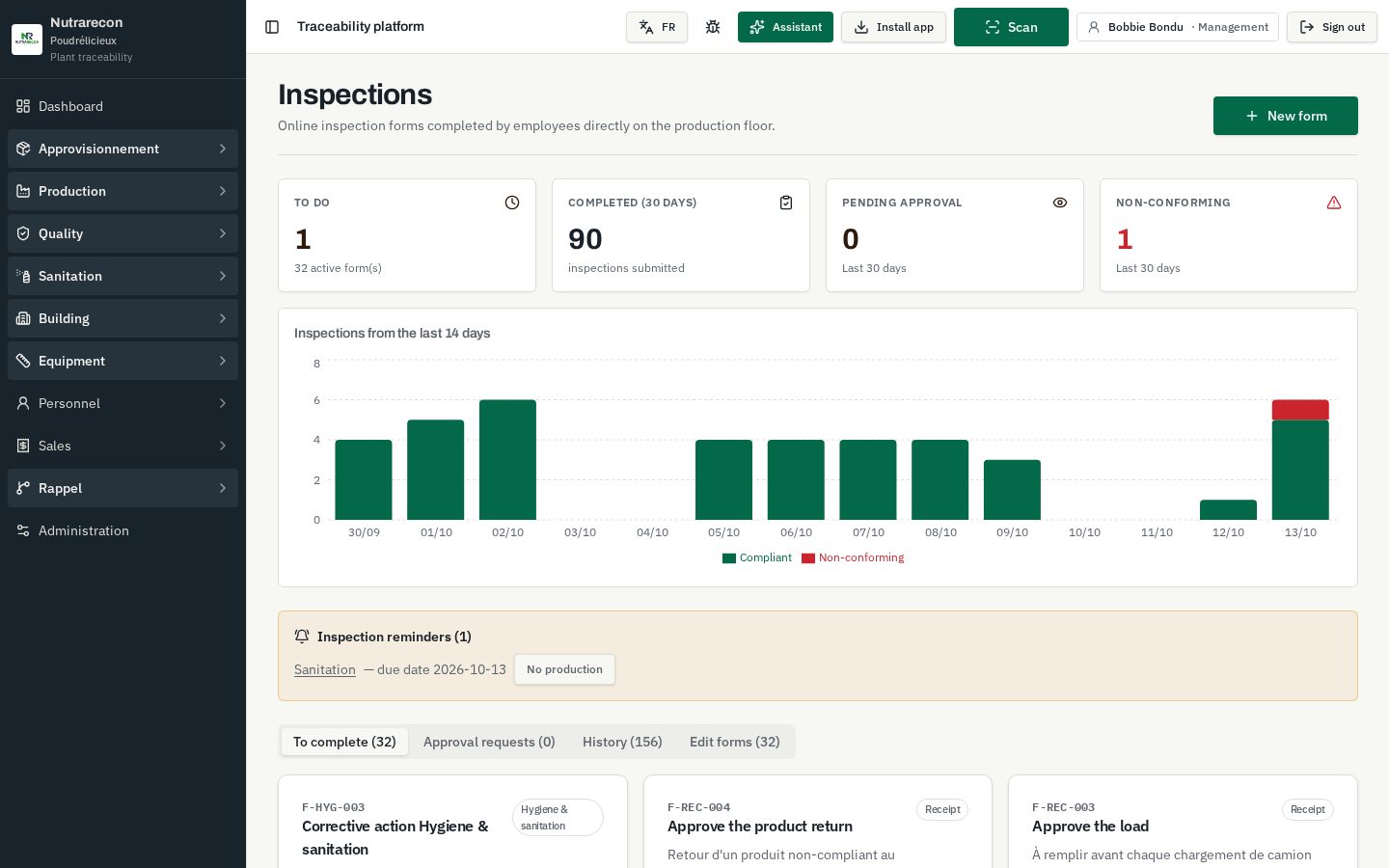Create a New form

click(1286, 116)
